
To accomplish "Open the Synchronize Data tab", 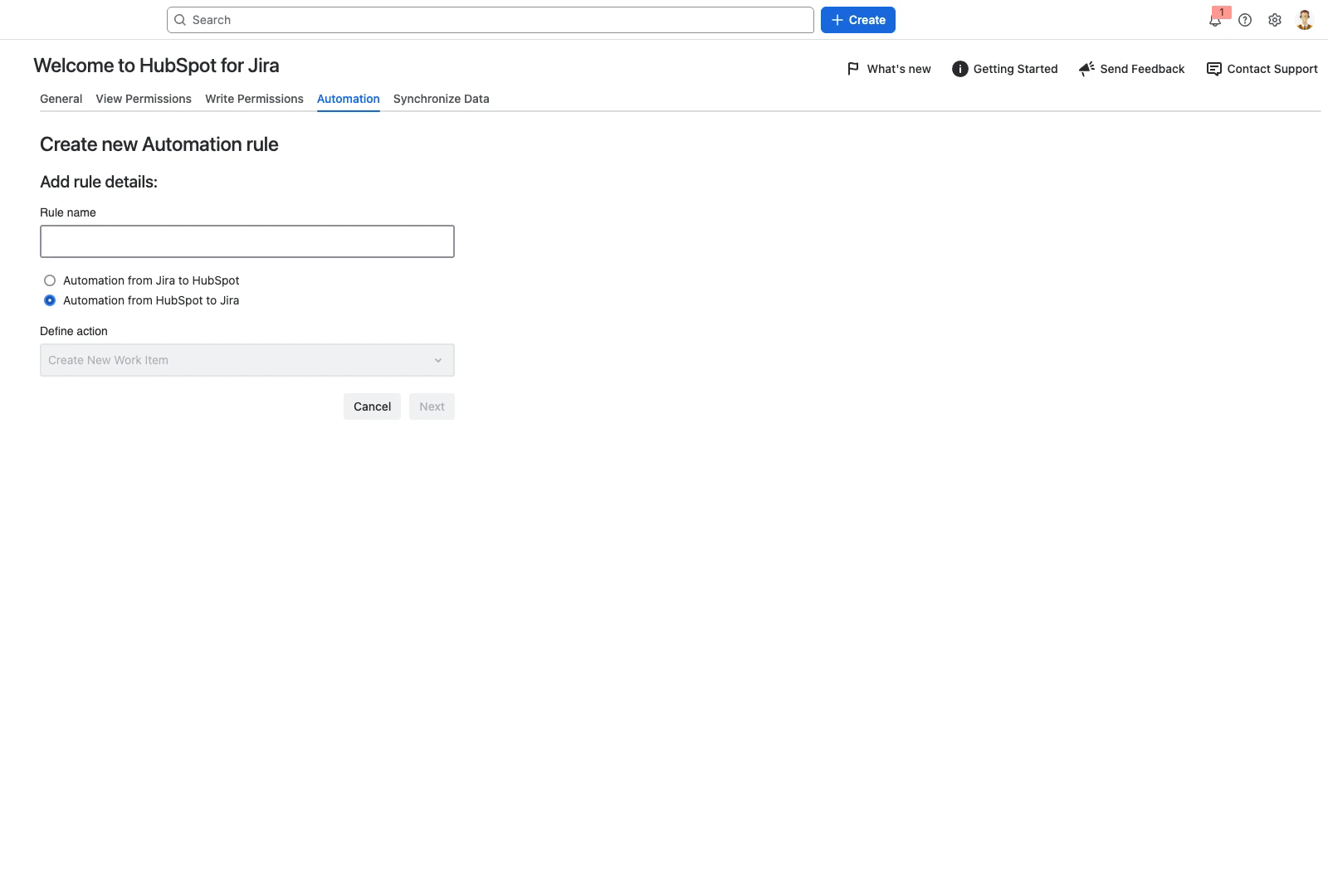I will [x=442, y=99].
